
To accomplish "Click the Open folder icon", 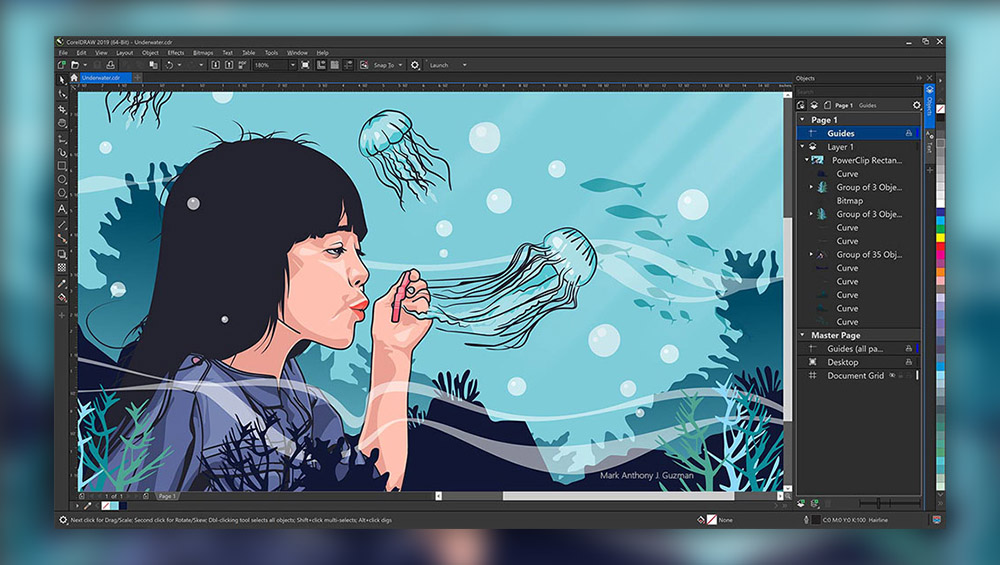I will click(75, 65).
